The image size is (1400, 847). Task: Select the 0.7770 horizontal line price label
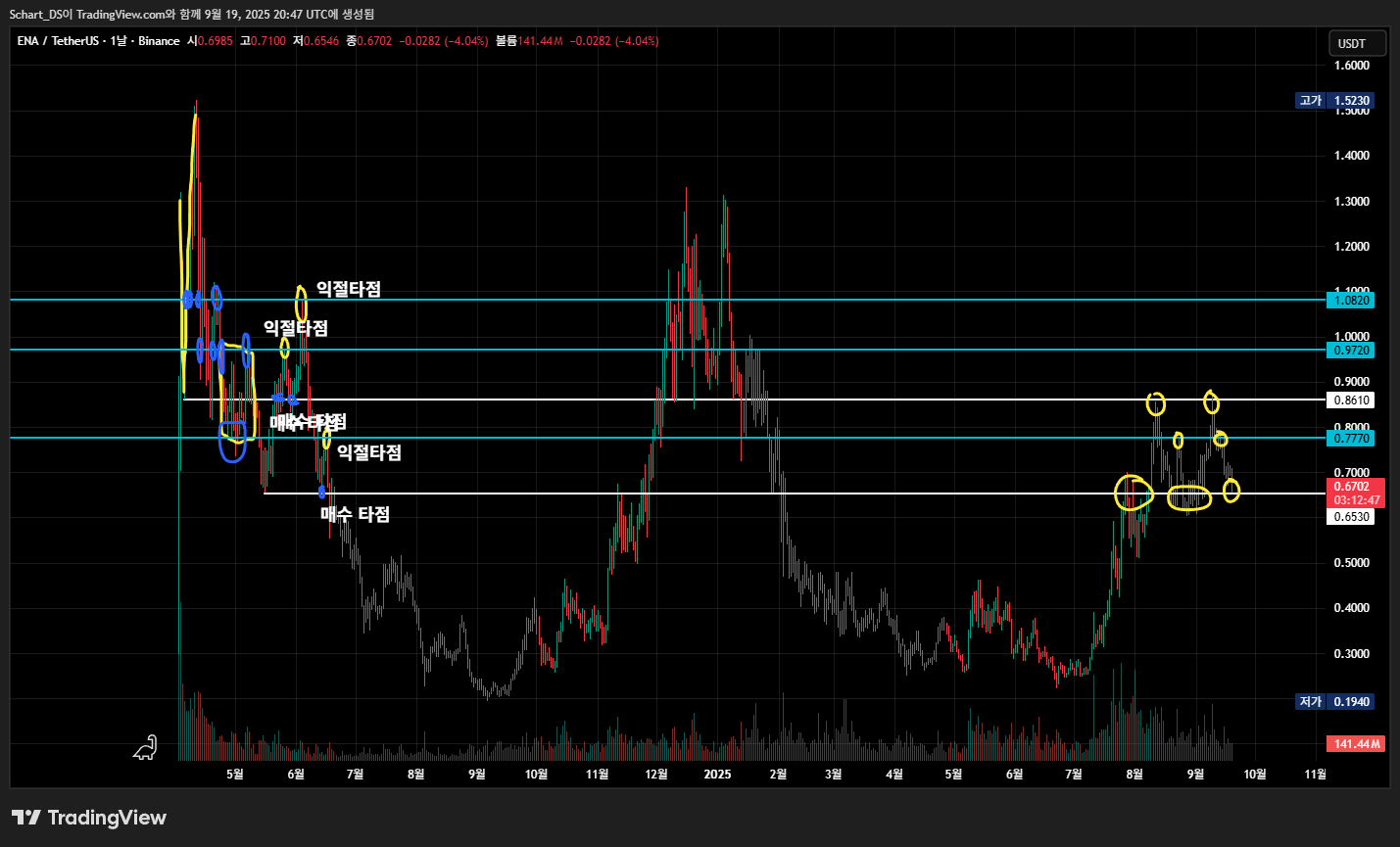click(1351, 439)
